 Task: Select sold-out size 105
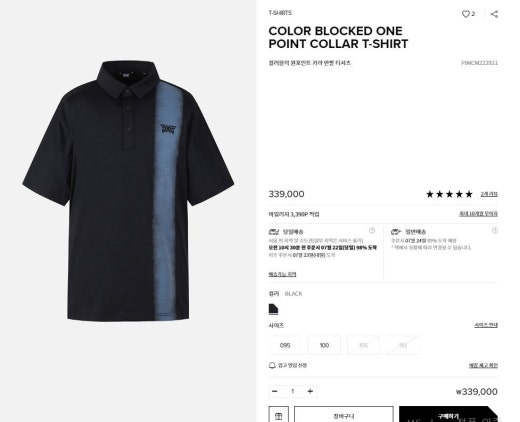[x=363, y=345]
